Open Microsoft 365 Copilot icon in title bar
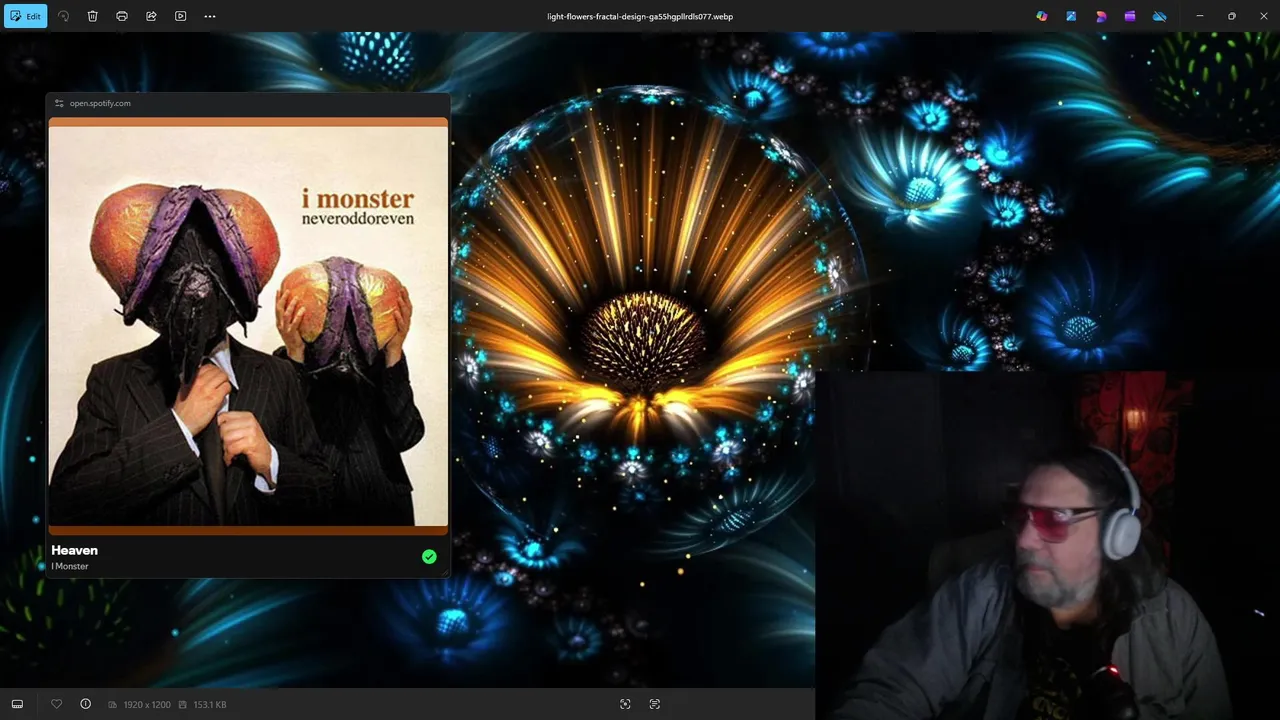 (1042, 16)
